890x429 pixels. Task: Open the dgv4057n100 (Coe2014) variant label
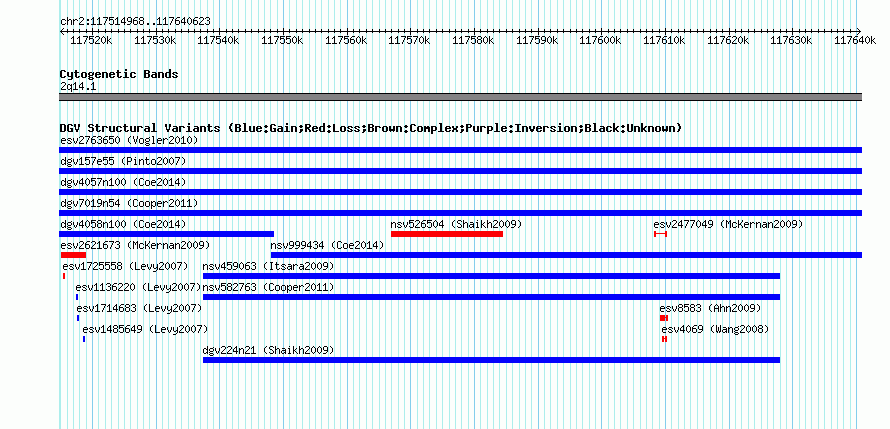tap(123, 182)
